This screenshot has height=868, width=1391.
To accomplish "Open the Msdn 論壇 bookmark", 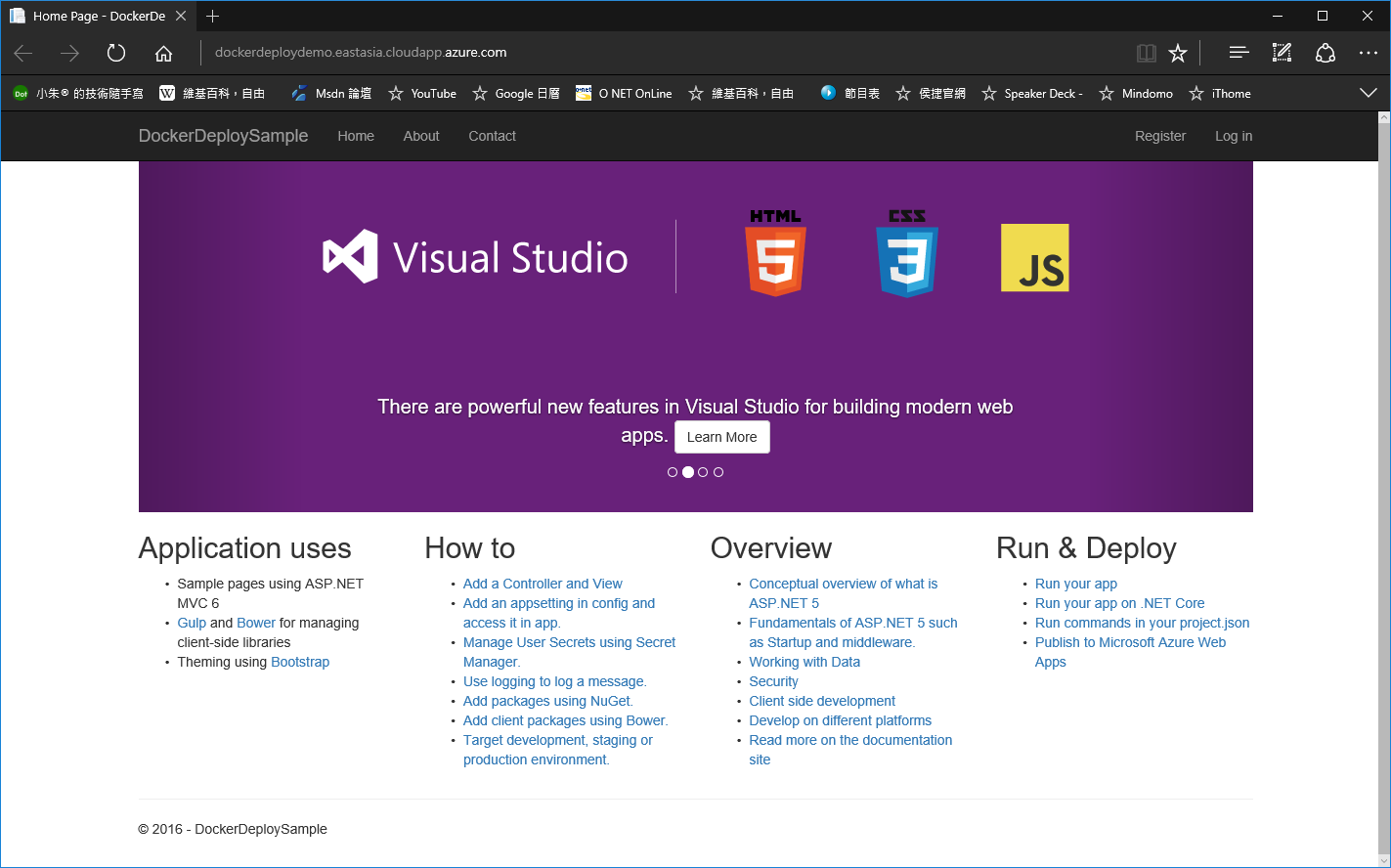I will [x=331, y=94].
